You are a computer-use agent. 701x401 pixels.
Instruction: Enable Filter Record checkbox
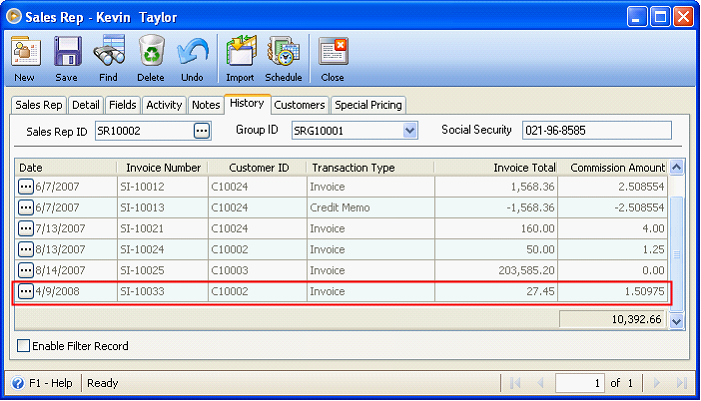coord(23,346)
